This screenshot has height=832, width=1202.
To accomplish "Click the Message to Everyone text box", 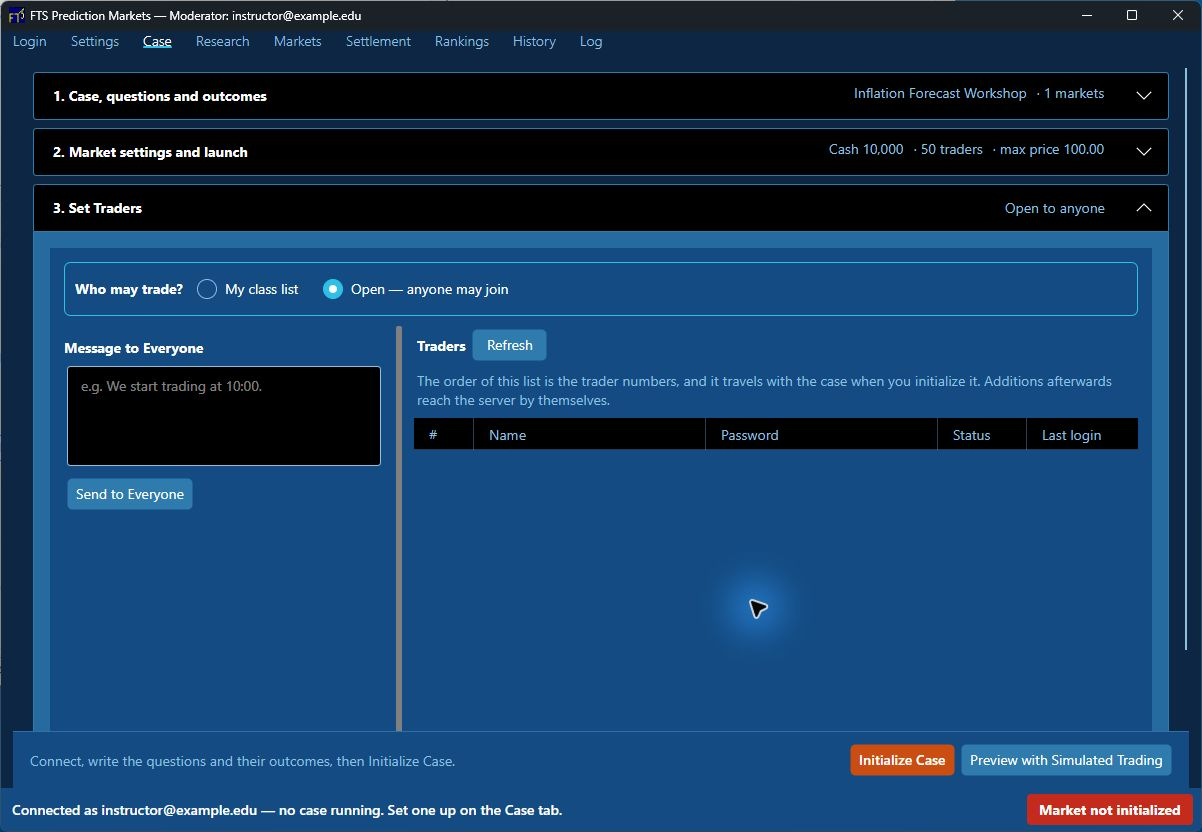I will tap(224, 416).
